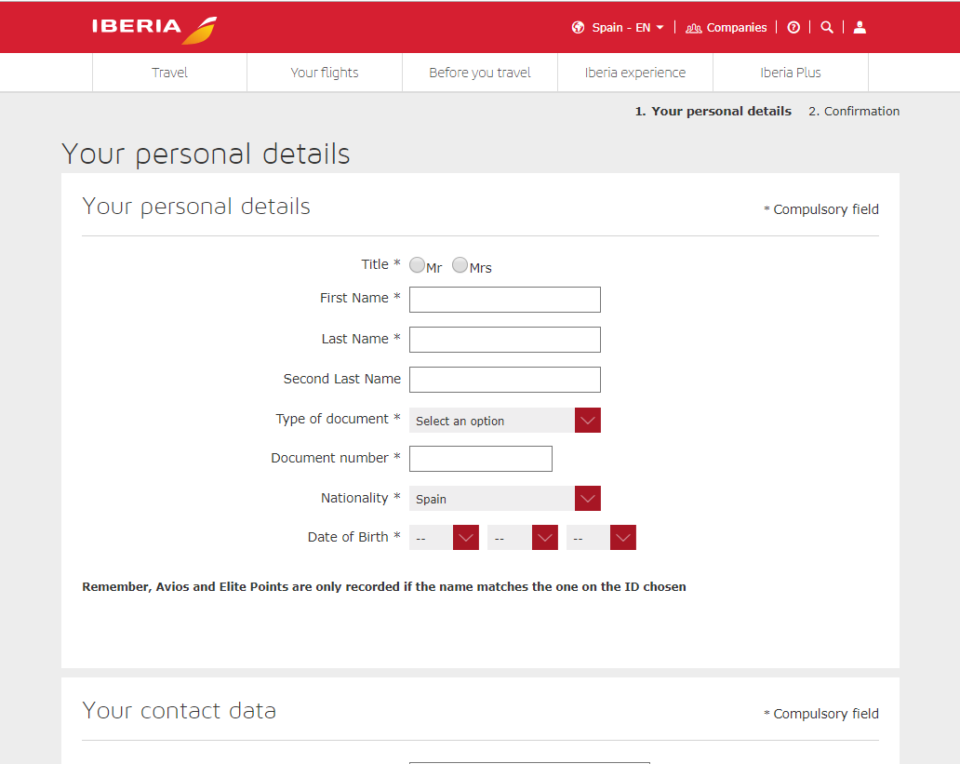Open the Nationality dropdown showing Spain

point(505,499)
